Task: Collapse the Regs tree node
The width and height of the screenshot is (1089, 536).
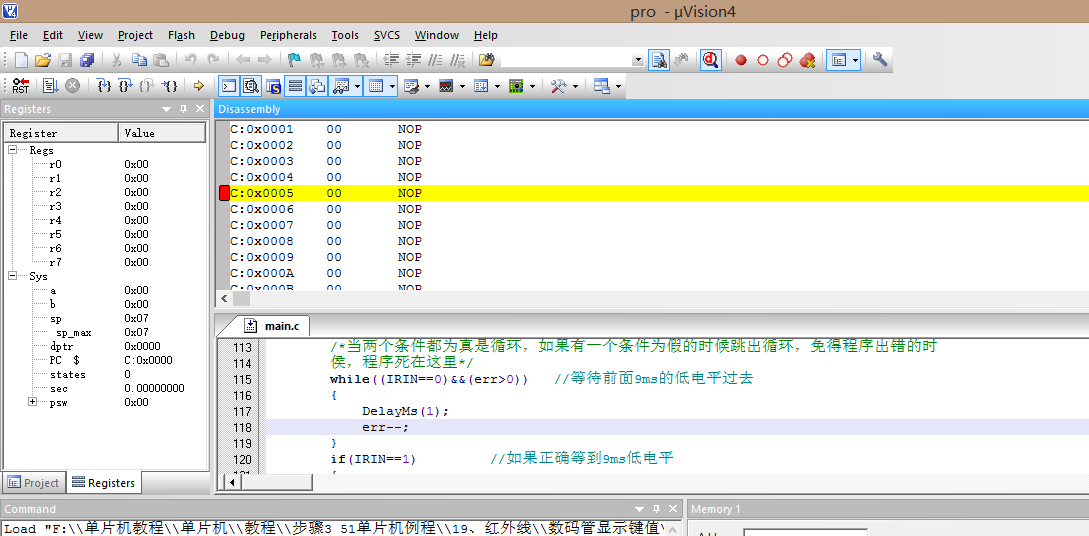Action: point(13,150)
